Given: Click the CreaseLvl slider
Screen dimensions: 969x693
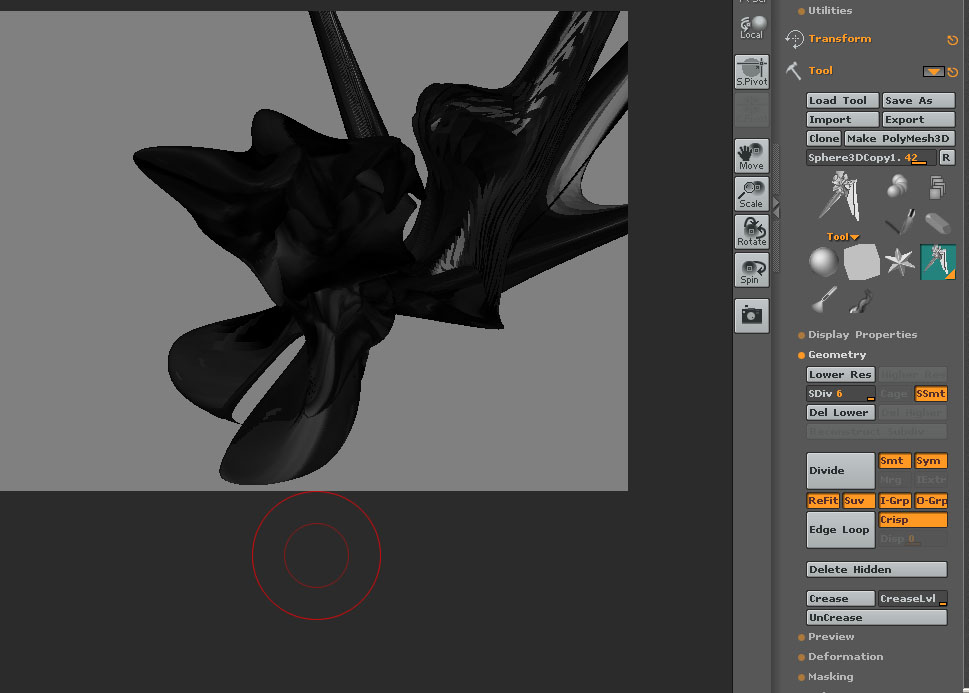Looking at the screenshot, I should pyautogui.click(x=913, y=598).
